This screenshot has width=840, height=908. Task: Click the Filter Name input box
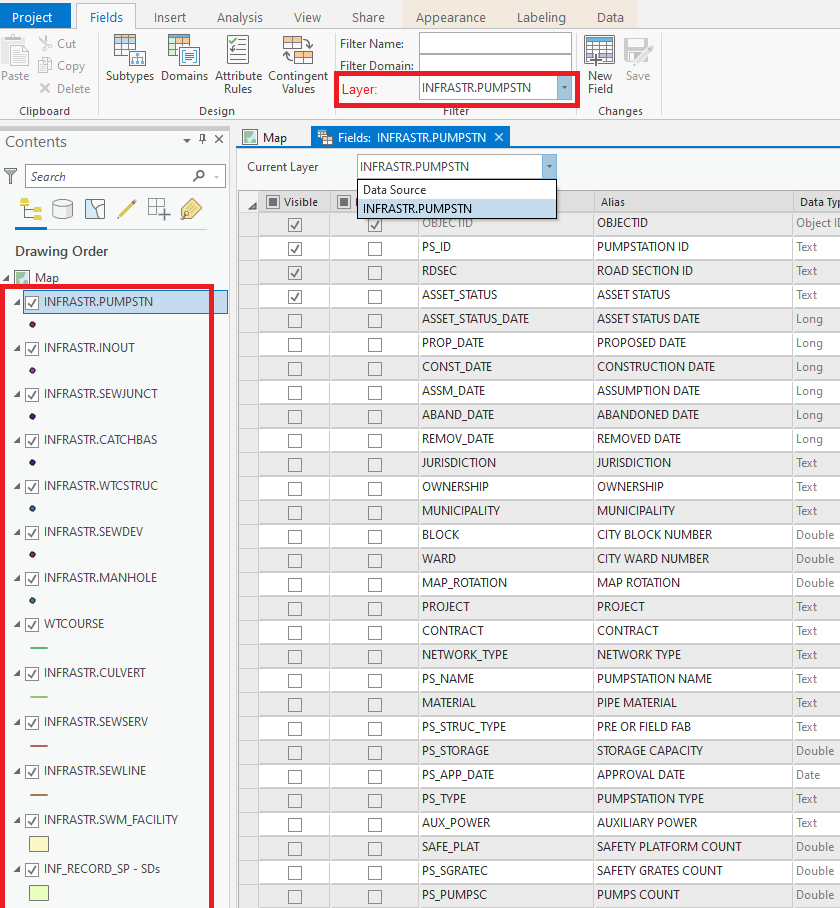[494, 44]
